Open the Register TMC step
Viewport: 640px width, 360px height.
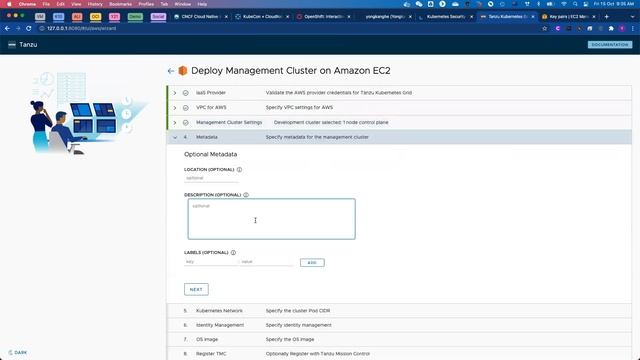(399, 354)
